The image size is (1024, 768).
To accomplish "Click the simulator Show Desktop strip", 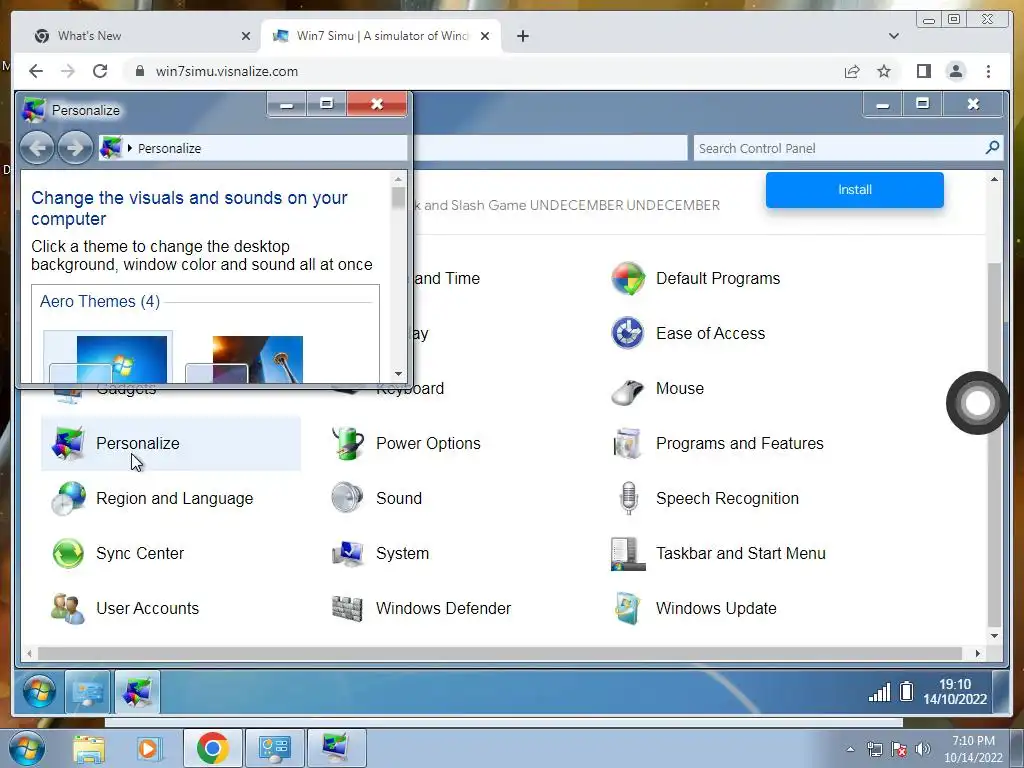I will [x=1000, y=692].
